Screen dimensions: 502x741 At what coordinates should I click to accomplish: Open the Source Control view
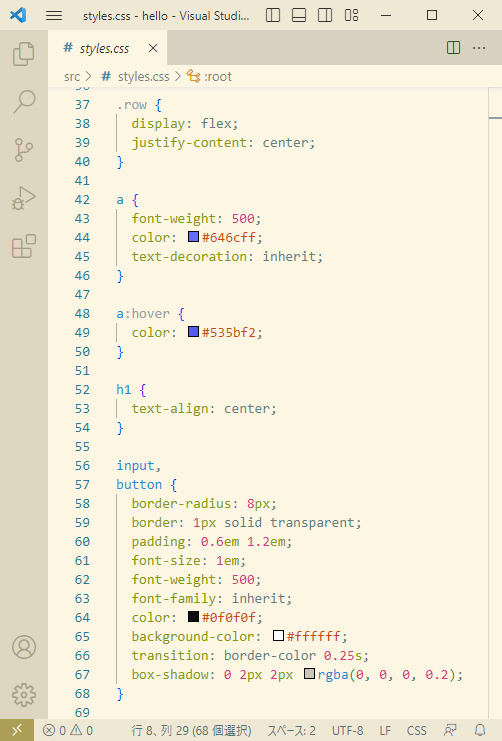click(x=24, y=150)
